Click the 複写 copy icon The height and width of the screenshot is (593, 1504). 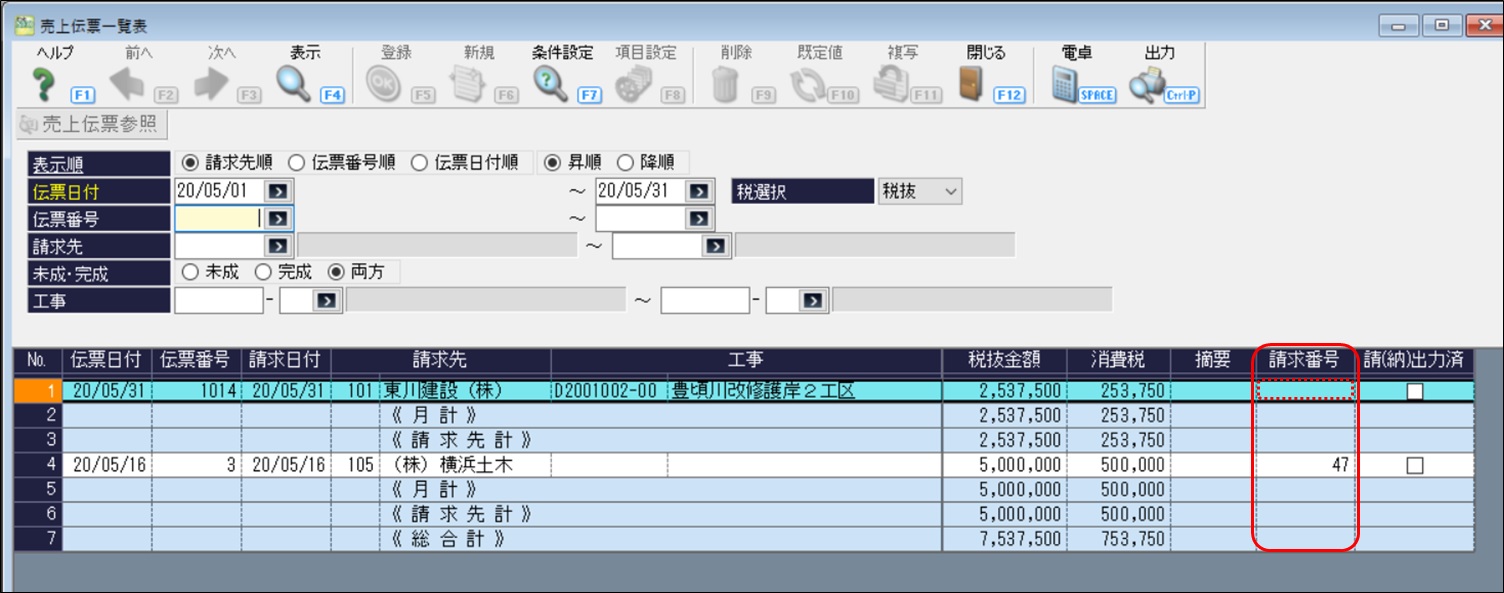(890, 85)
